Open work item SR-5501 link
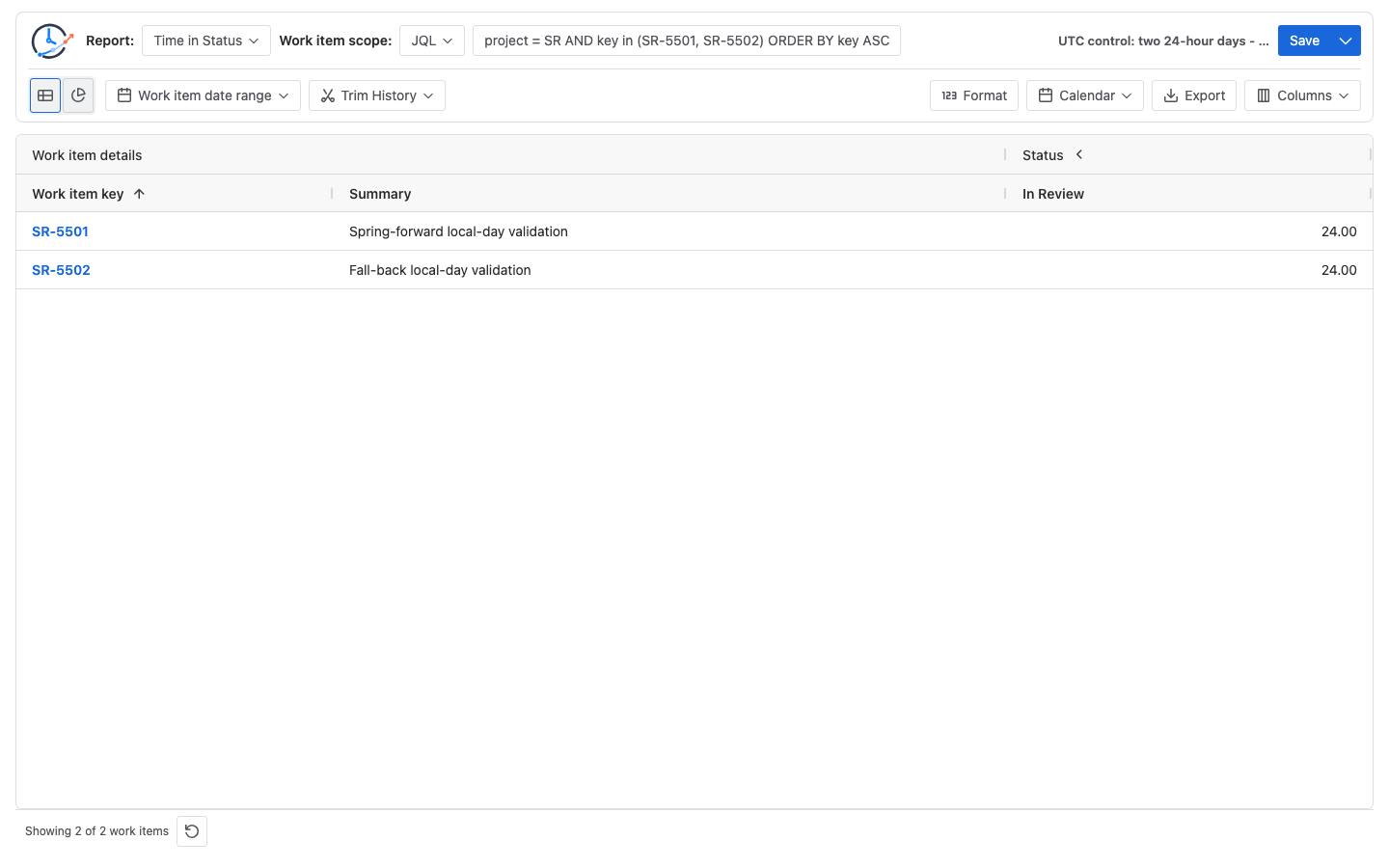 click(60, 231)
